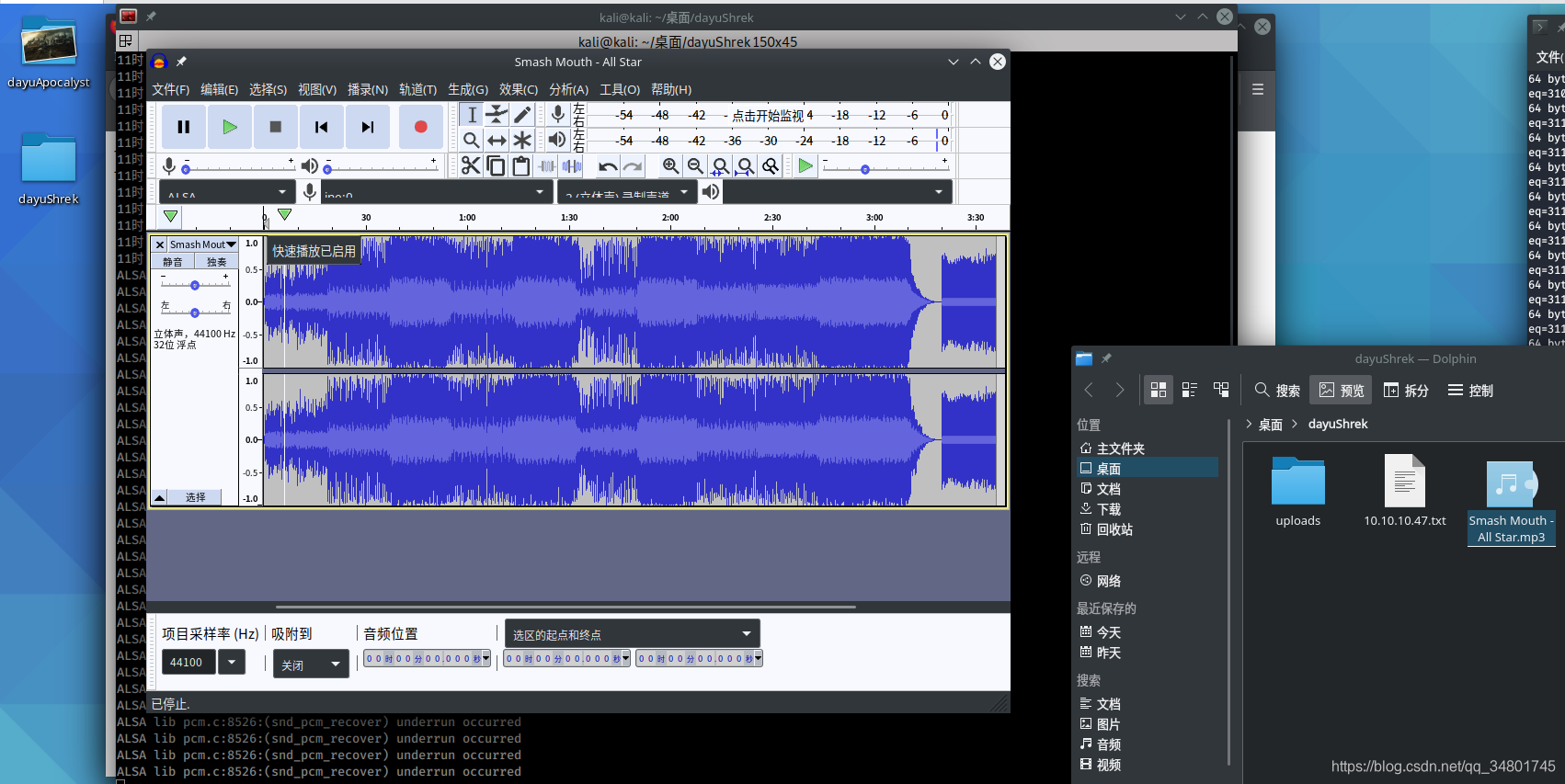The width and height of the screenshot is (1565, 784).
Task: Select the Time Shift tool
Action: (x=497, y=140)
